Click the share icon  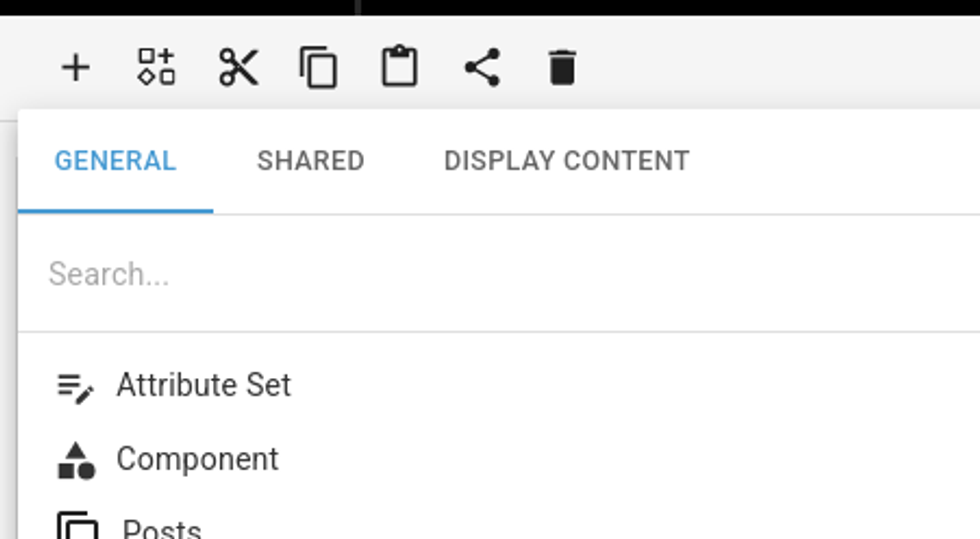click(x=482, y=68)
